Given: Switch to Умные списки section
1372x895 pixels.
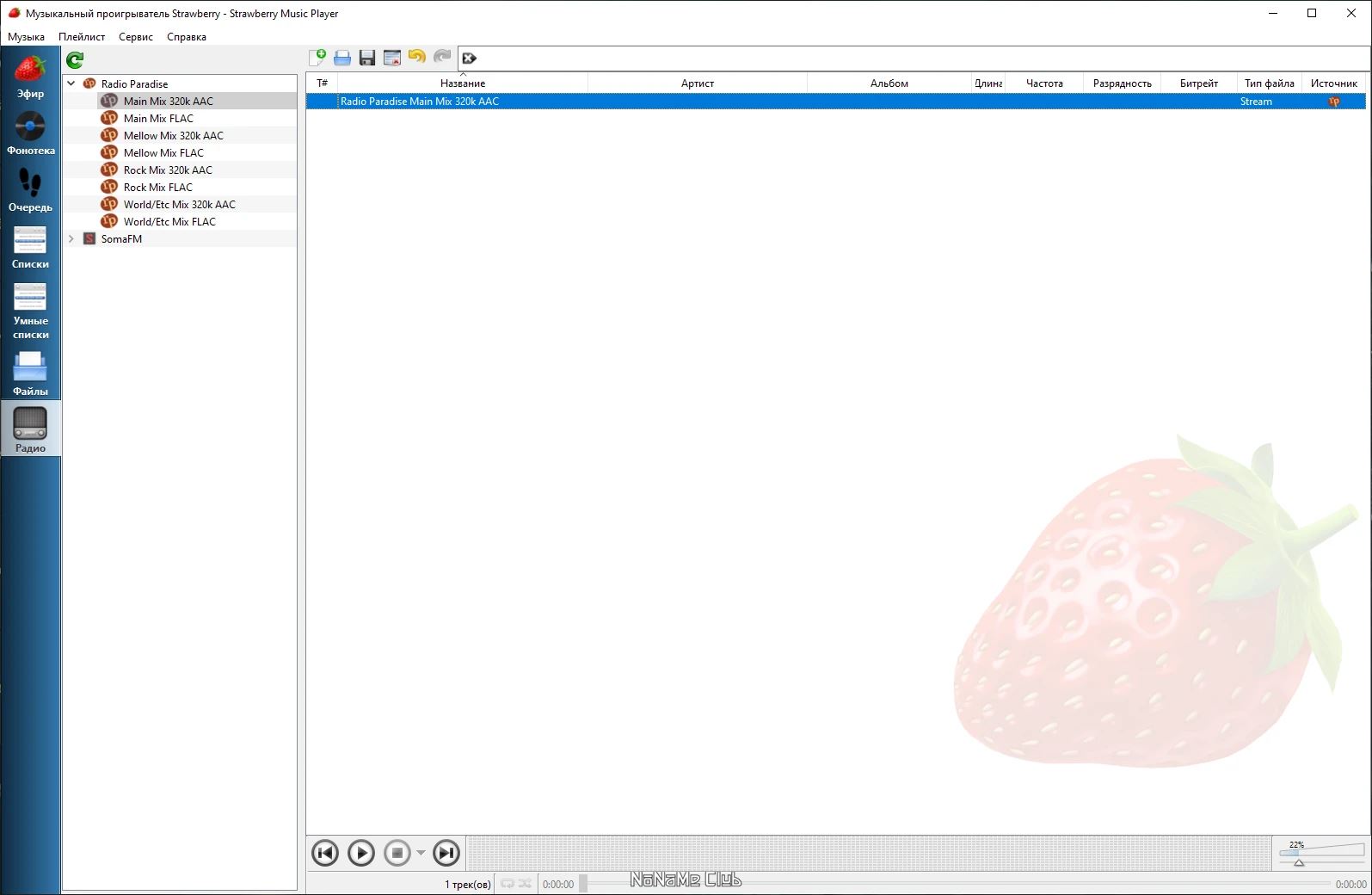Looking at the screenshot, I should pos(30,311).
